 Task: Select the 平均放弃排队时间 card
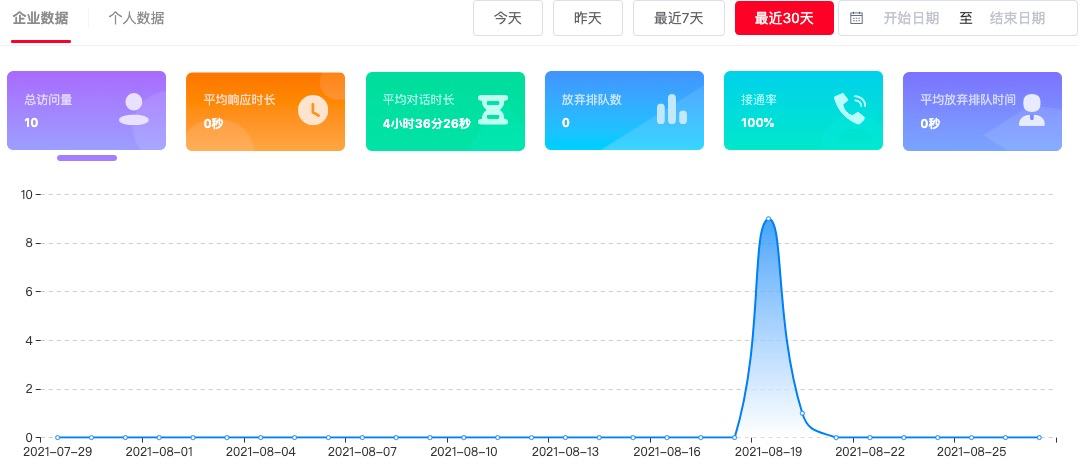(x=982, y=111)
